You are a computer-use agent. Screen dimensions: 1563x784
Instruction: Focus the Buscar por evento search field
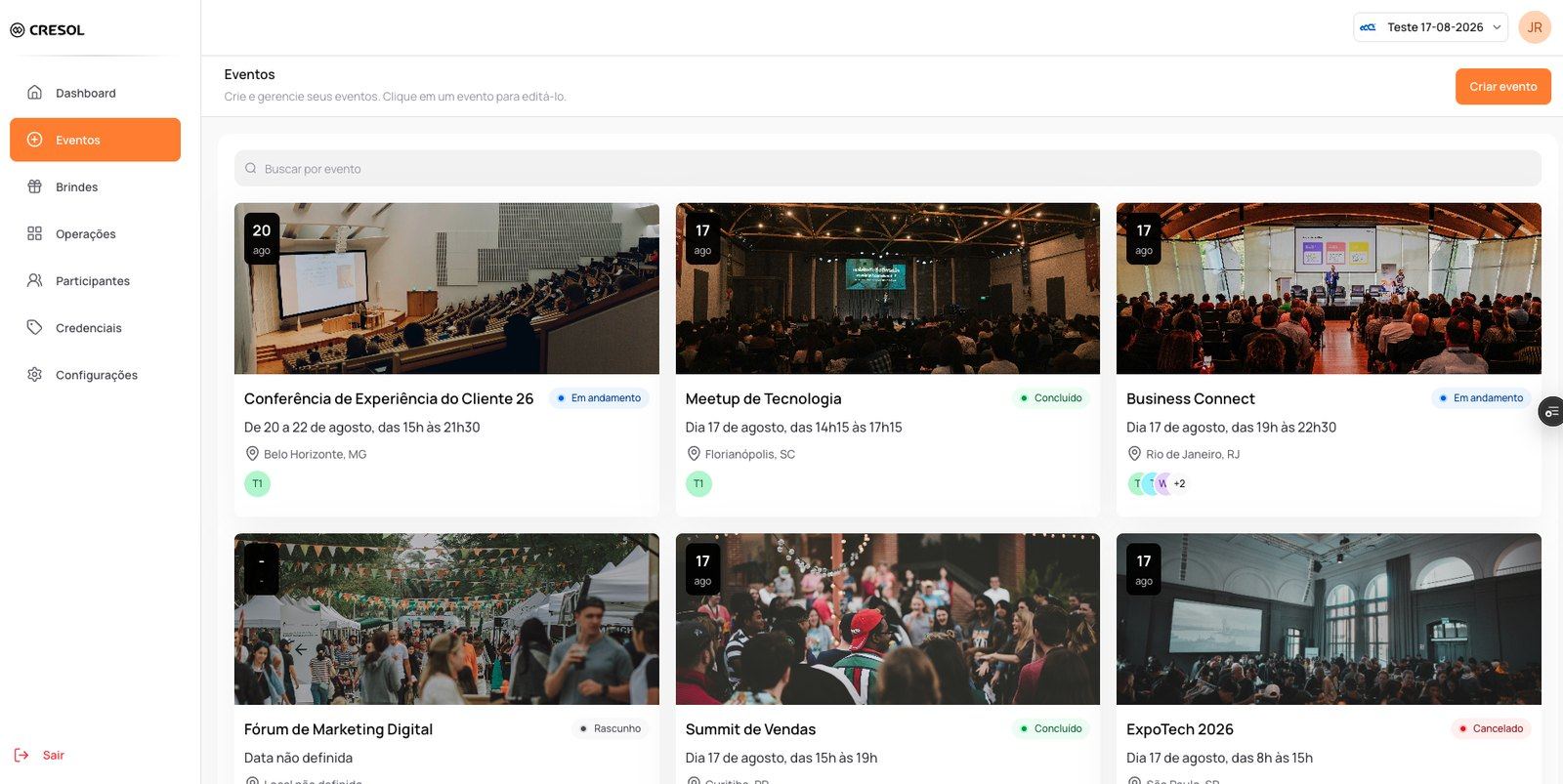(888, 168)
